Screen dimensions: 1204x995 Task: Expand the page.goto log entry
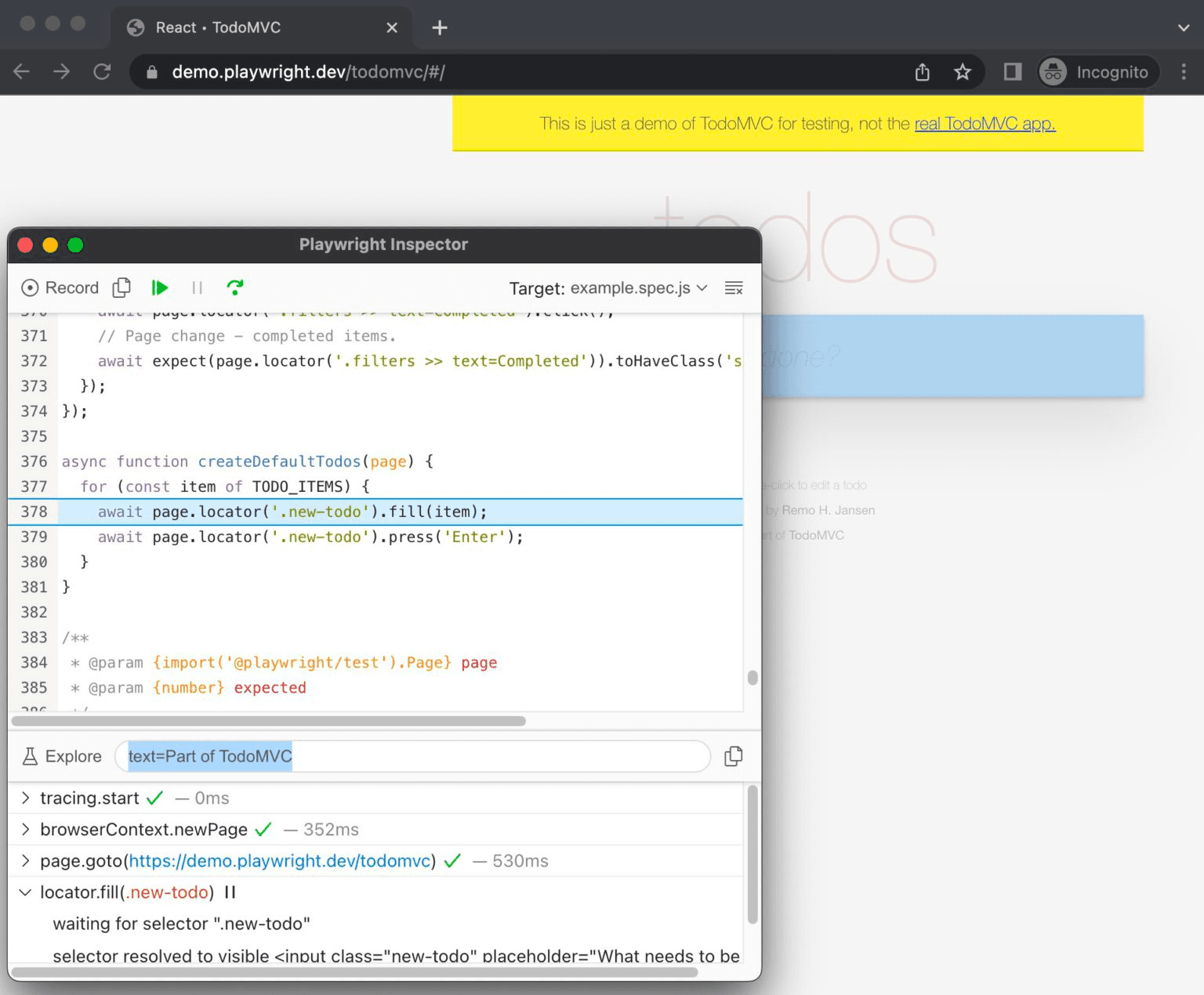[x=25, y=860]
